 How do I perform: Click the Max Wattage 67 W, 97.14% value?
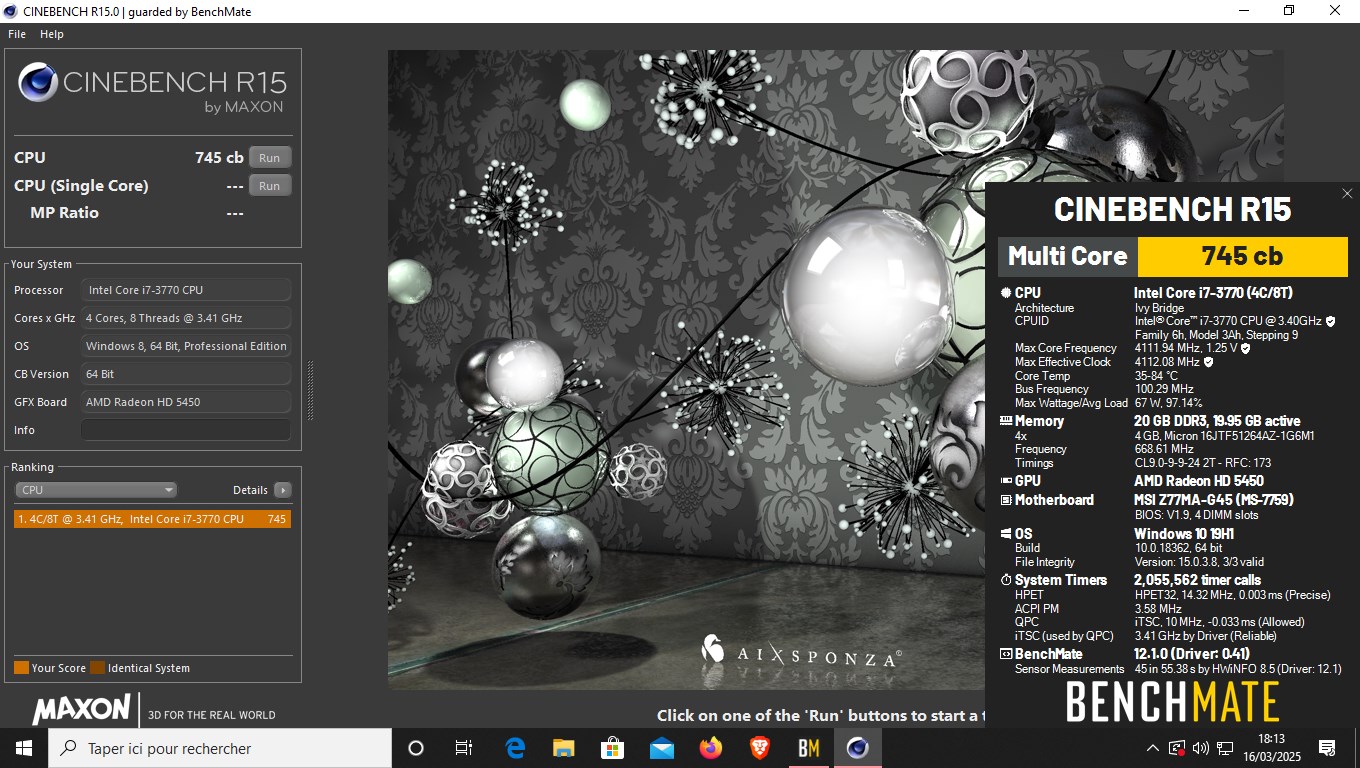point(1168,403)
